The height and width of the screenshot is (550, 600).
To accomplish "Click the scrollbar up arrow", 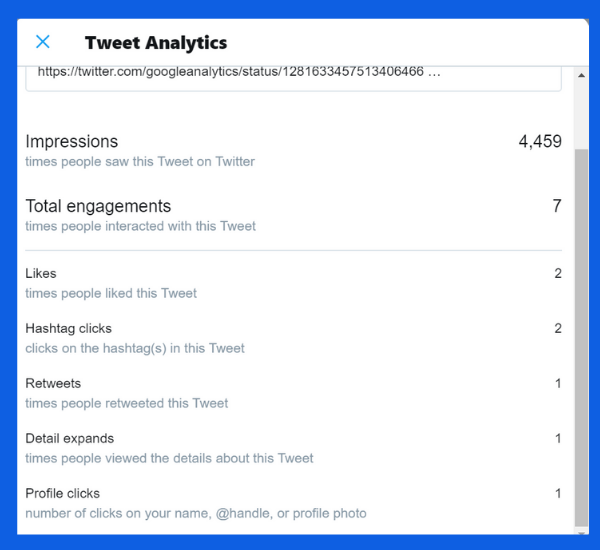I will [x=581, y=76].
